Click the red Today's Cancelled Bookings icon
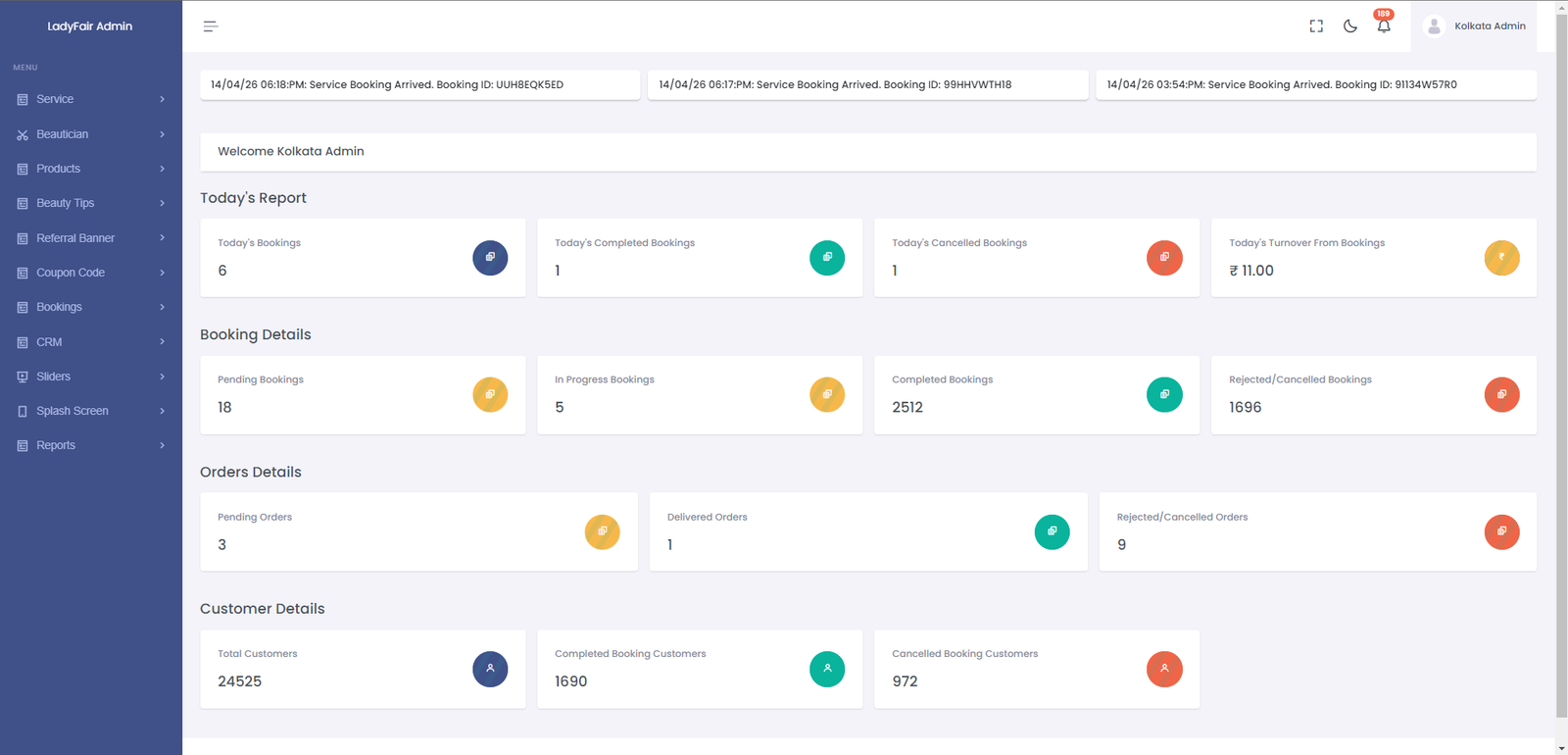 click(x=1164, y=258)
